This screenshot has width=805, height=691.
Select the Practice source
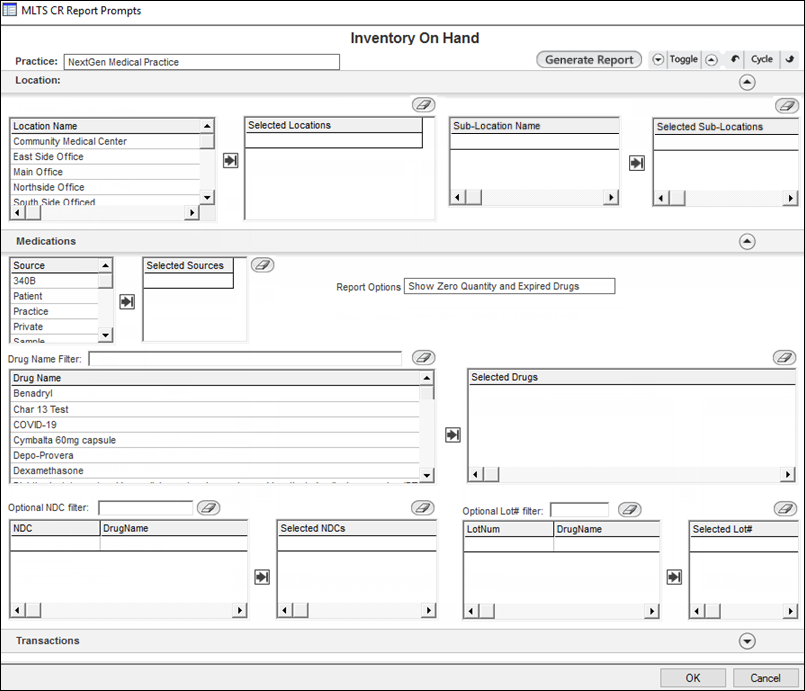click(x=54, y=312)
